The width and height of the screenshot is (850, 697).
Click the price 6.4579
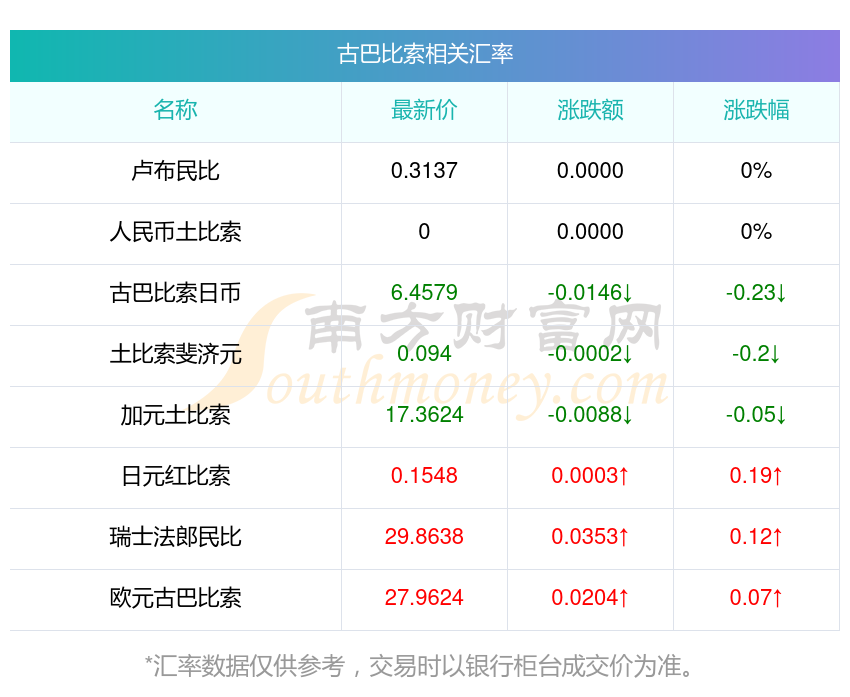[424, 293]
